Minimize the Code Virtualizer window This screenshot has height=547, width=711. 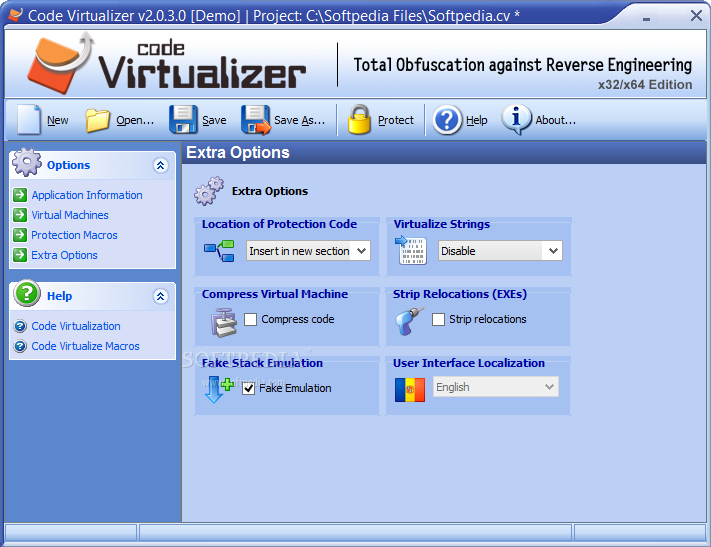[x=647, y=17]
